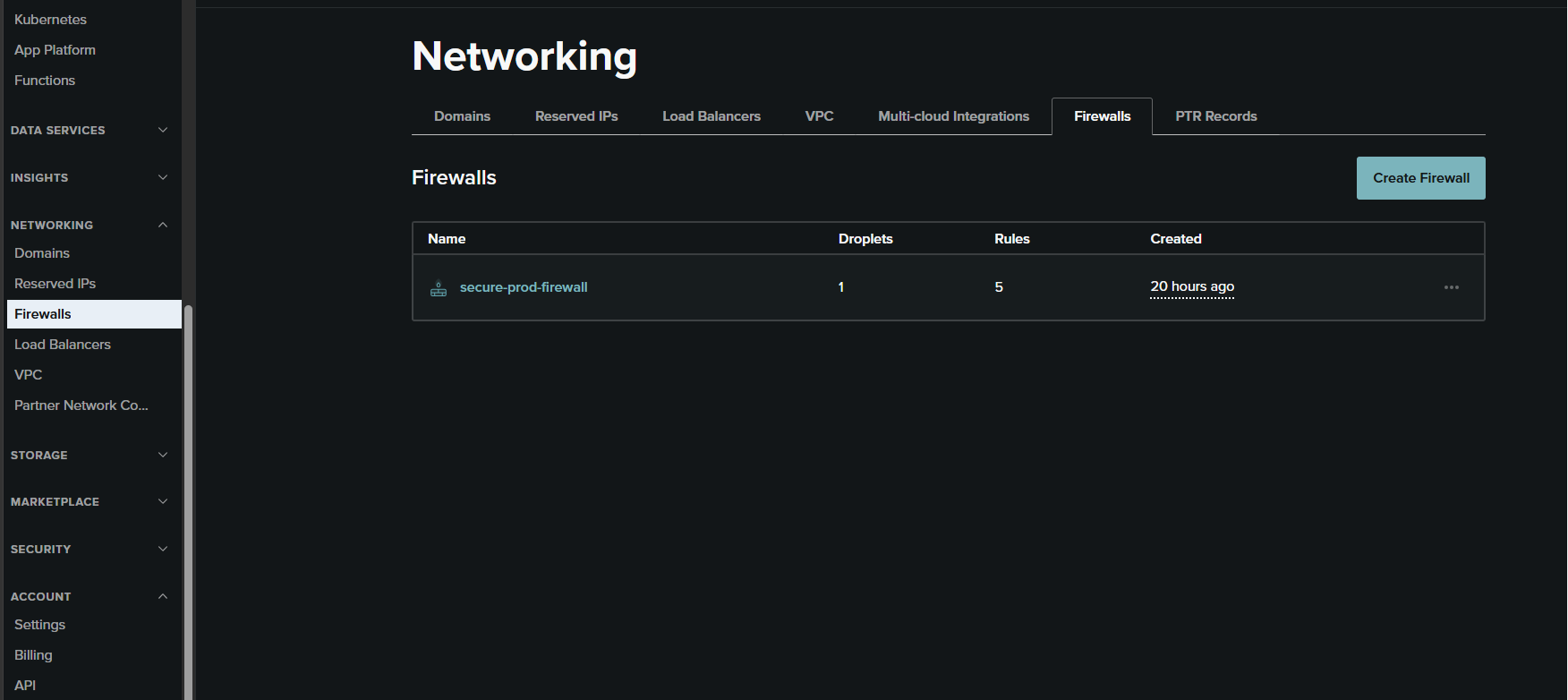The width and height of the screenshot is (1568, 700).
Task: Click the Create Firewall button
Action: coord(1421,178)
